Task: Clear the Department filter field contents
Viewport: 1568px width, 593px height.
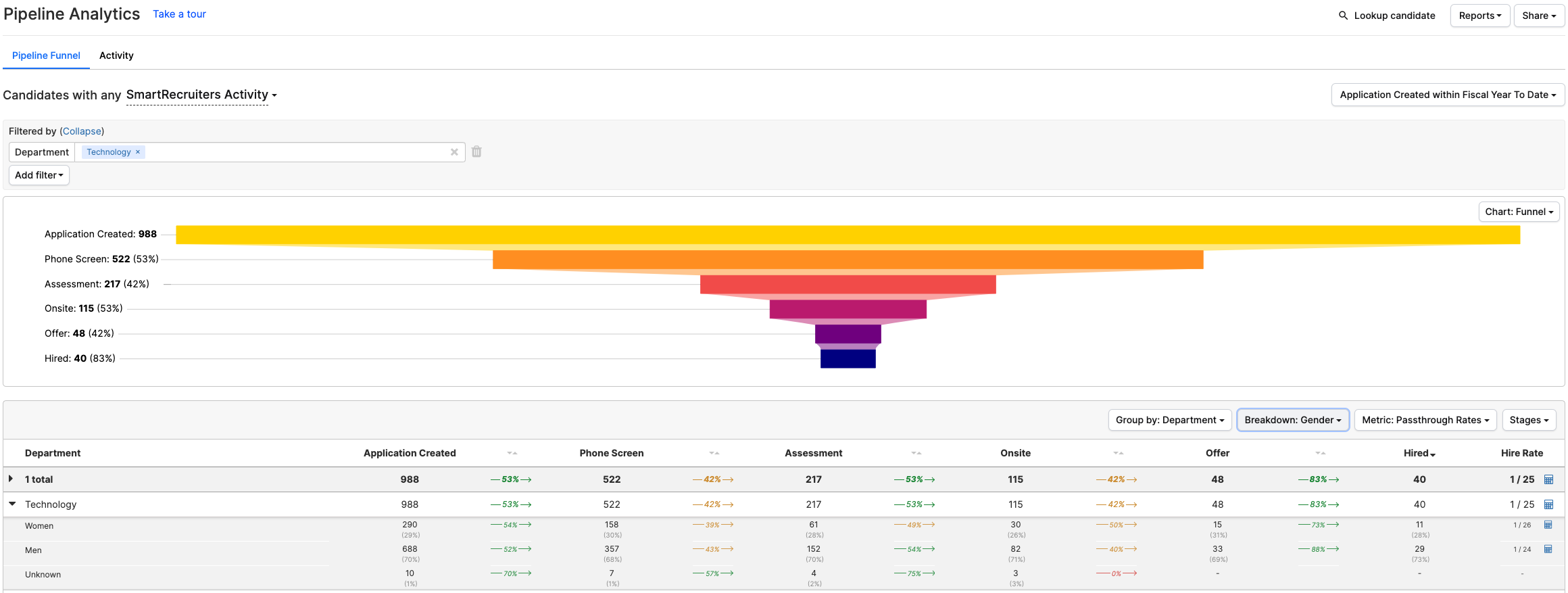Action: [x=454, y=152]
